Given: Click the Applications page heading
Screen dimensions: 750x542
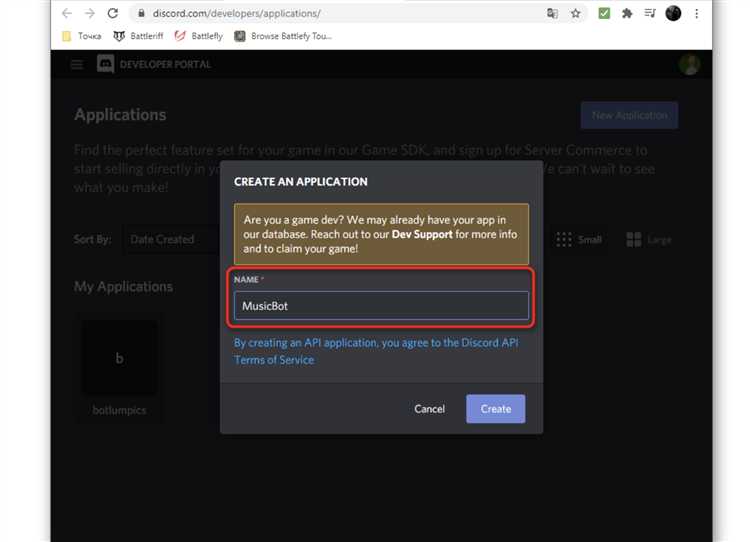Looking at the screenshot, I should (120, 115).
